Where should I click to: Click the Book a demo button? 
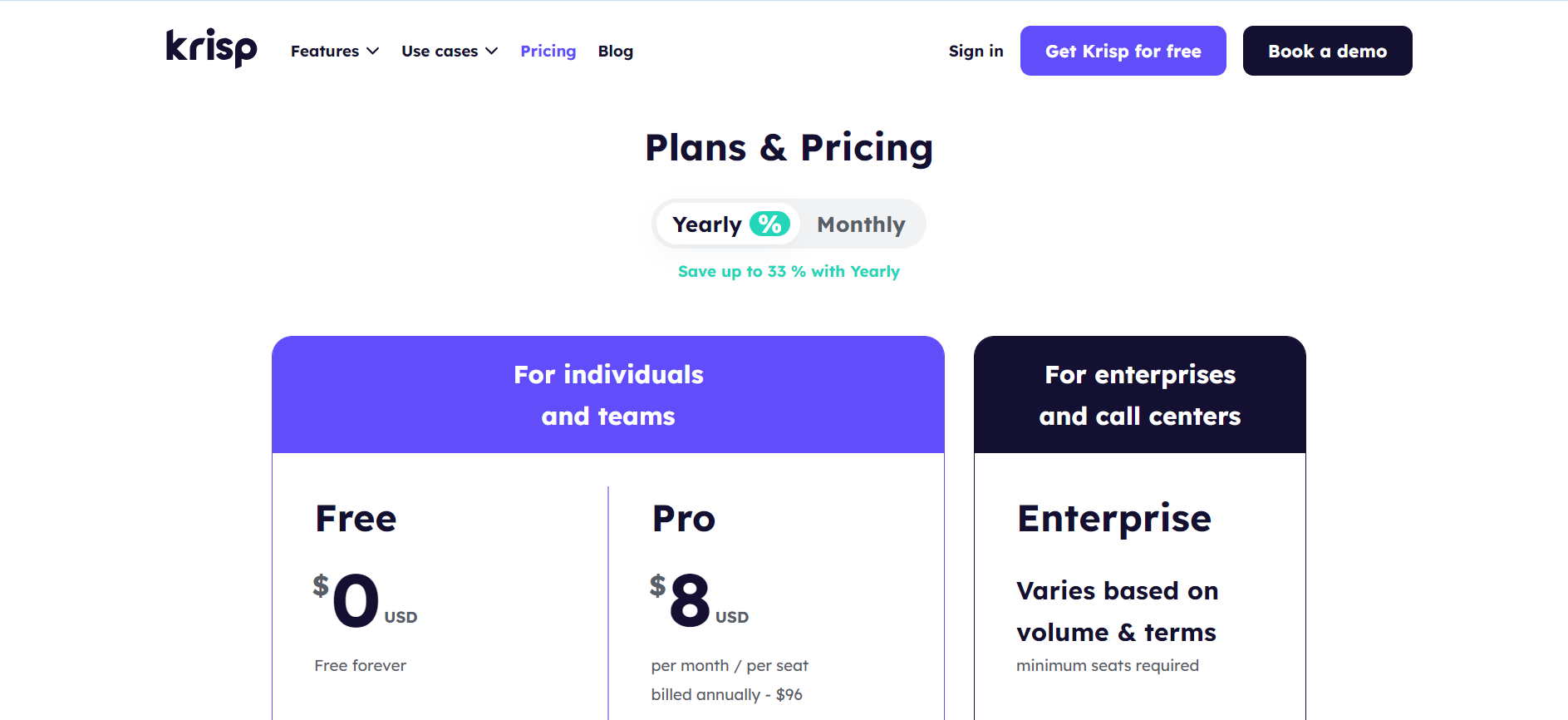[1328, 51]
